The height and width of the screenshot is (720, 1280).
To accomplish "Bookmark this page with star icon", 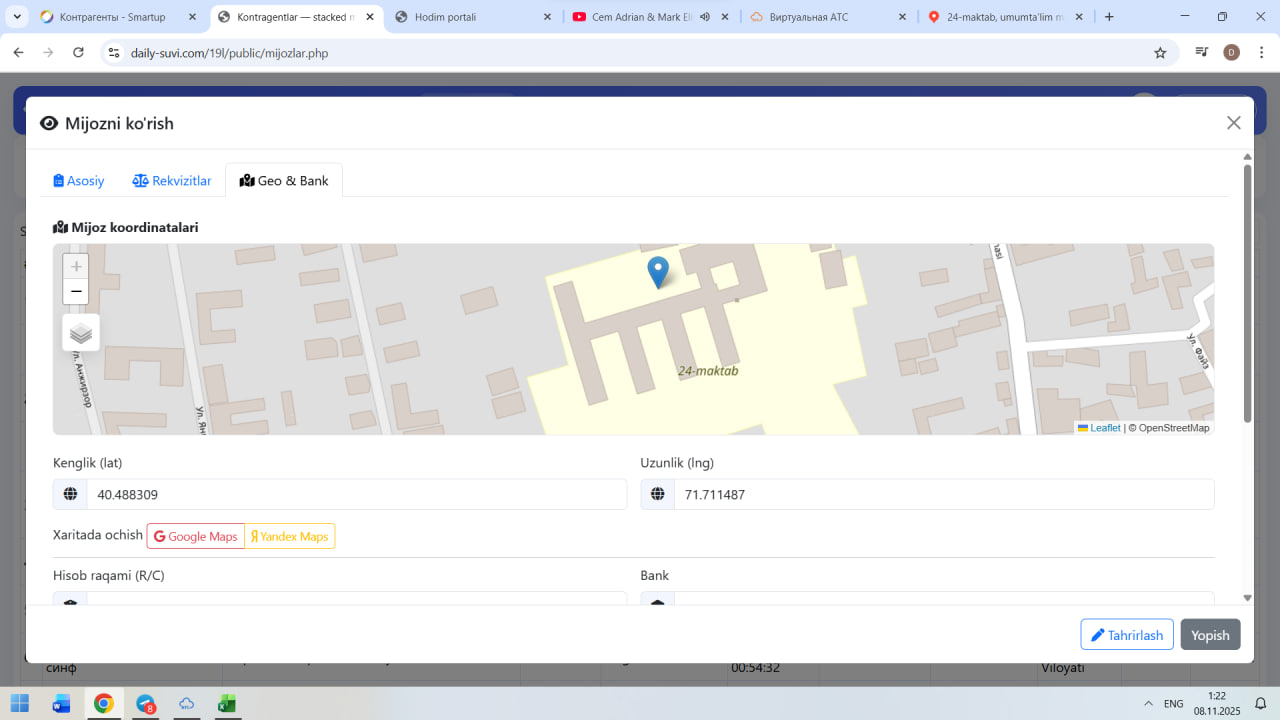I will 1160,53.
